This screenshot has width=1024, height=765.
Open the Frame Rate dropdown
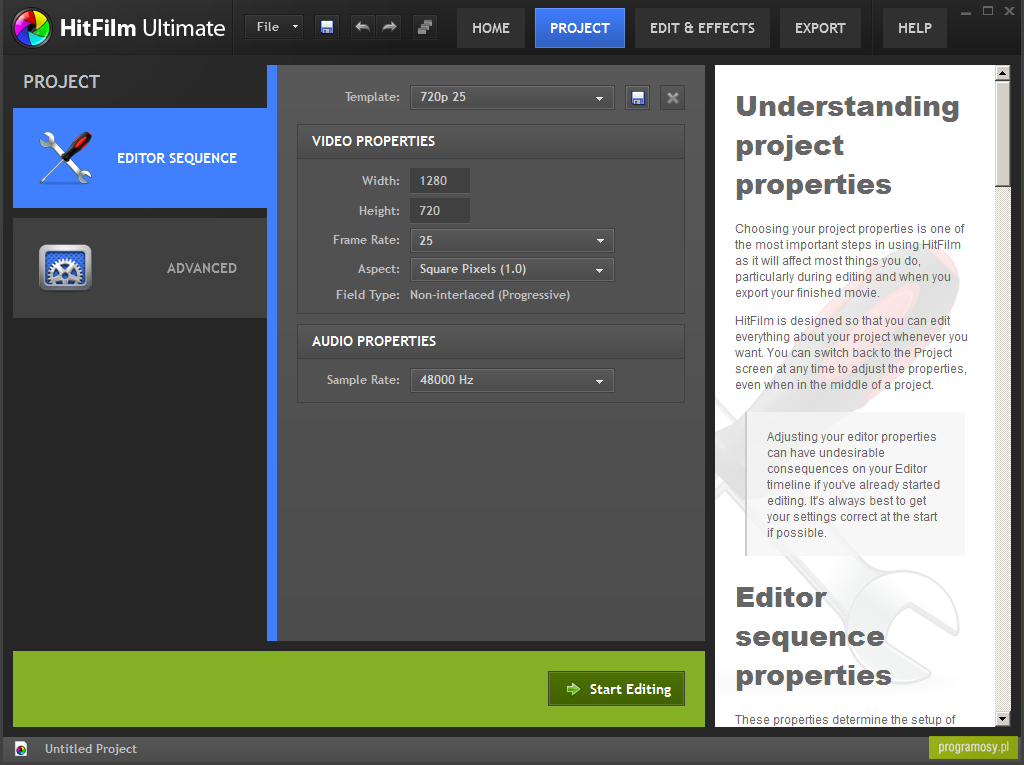pos(512,240)
